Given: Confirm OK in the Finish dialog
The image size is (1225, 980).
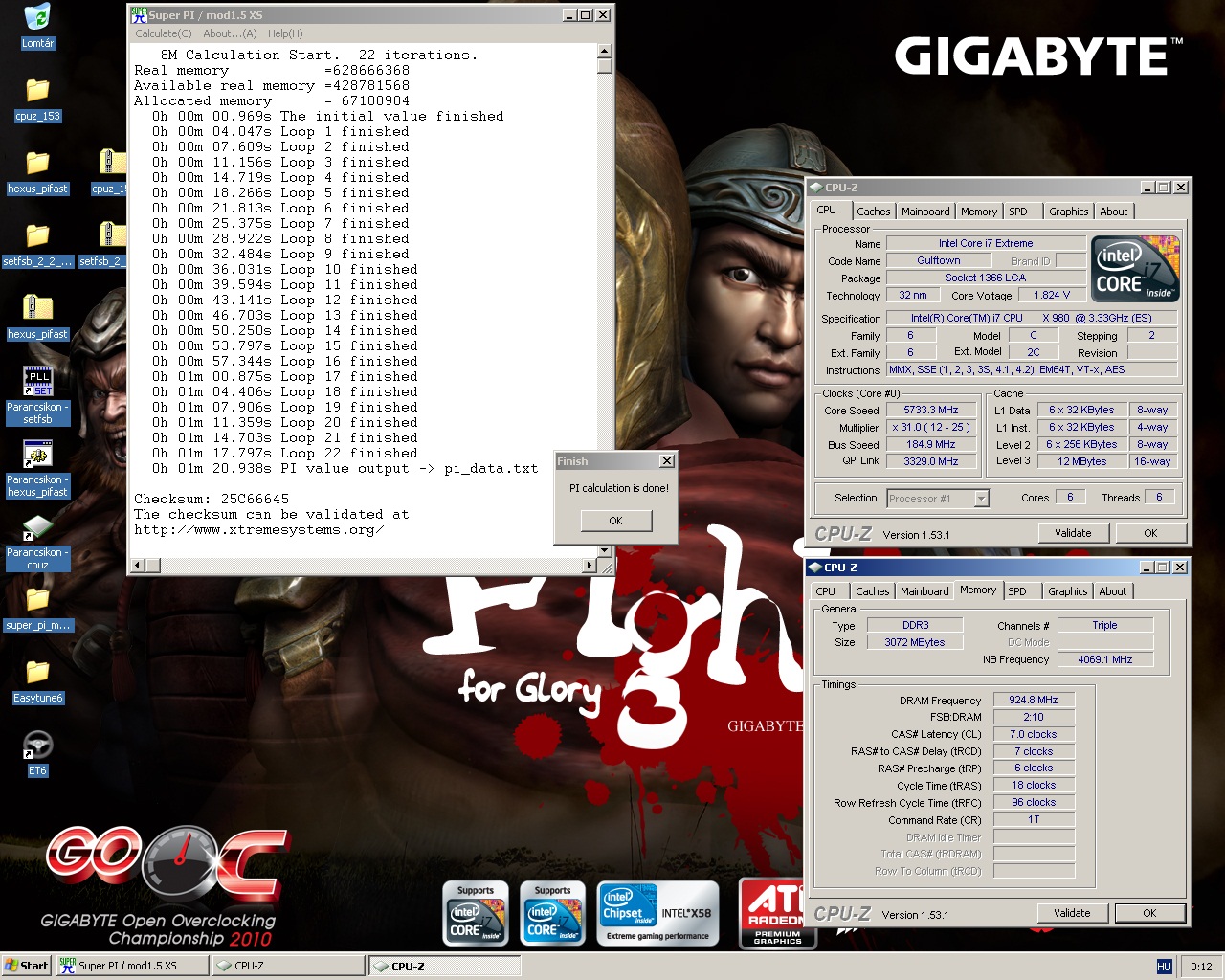Looking at the screenshot, I should coord(616,521).
